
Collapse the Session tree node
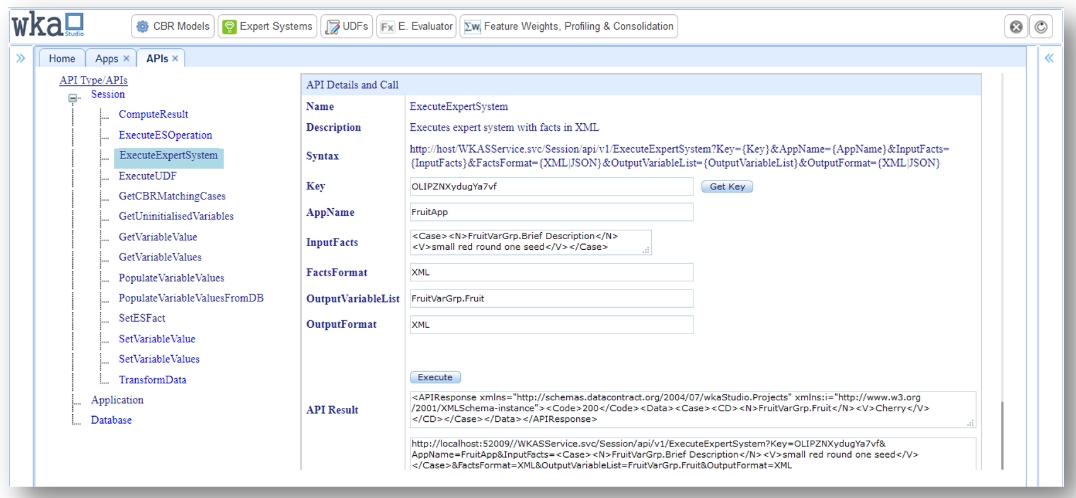pyautogui.click(x=72, y=100)
